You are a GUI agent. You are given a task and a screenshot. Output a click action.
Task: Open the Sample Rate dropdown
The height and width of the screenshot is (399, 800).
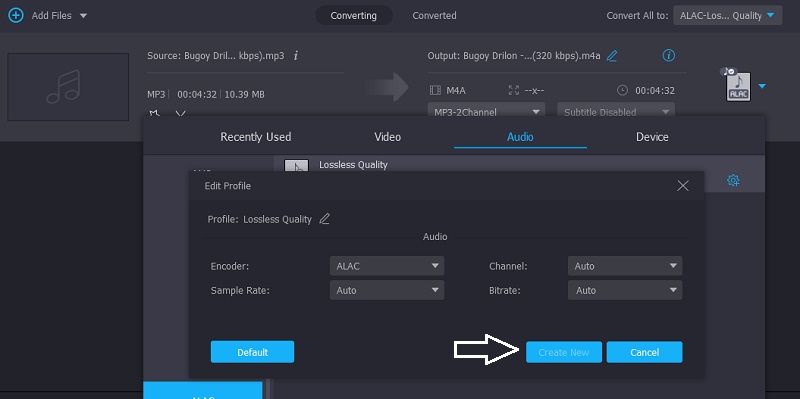tap(387, 290)
